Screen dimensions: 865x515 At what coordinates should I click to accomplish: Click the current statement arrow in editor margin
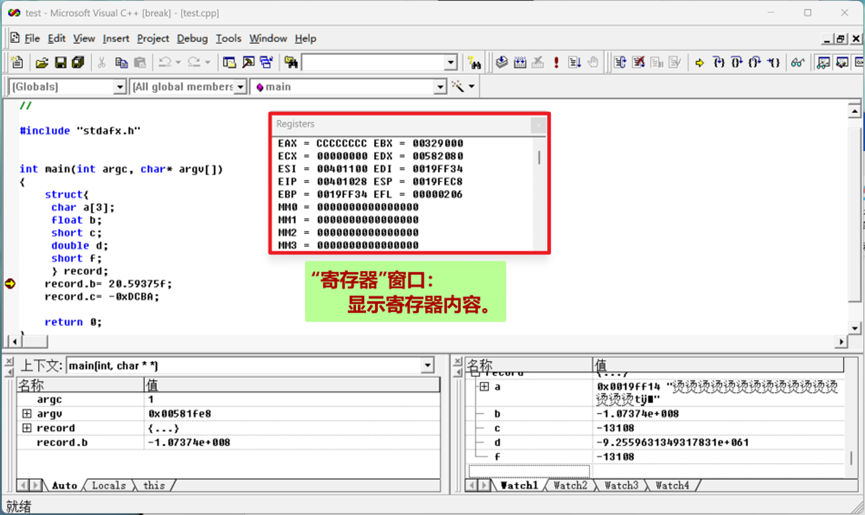pos(10,283)
